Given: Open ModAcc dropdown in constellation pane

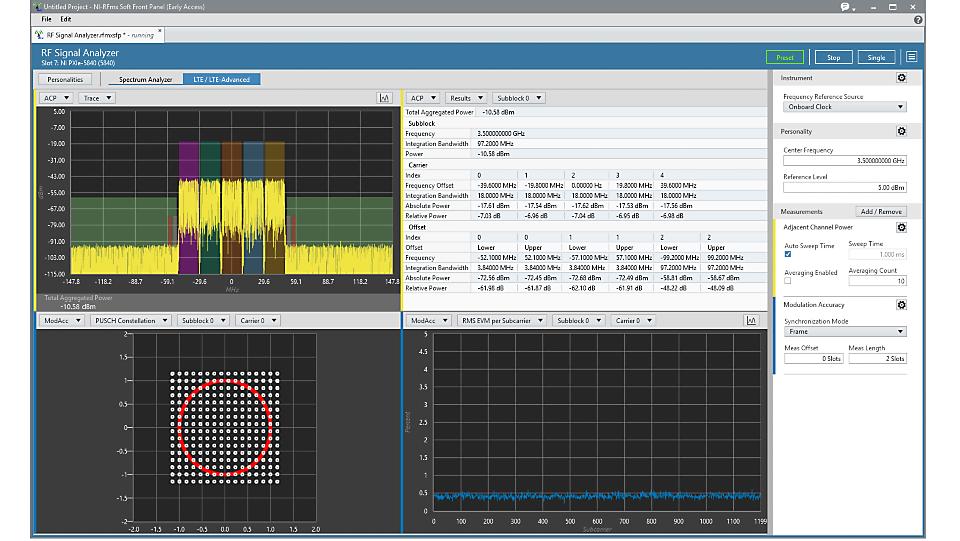Looking at the screenshot, I should click(62, 320).
